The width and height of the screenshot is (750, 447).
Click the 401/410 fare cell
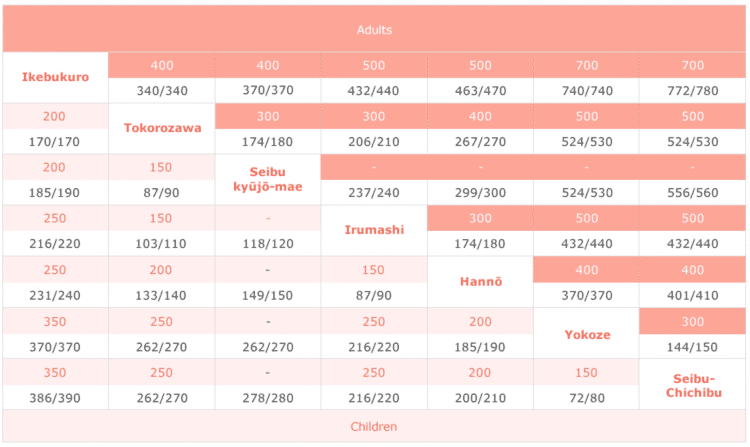tap(693, 295)
